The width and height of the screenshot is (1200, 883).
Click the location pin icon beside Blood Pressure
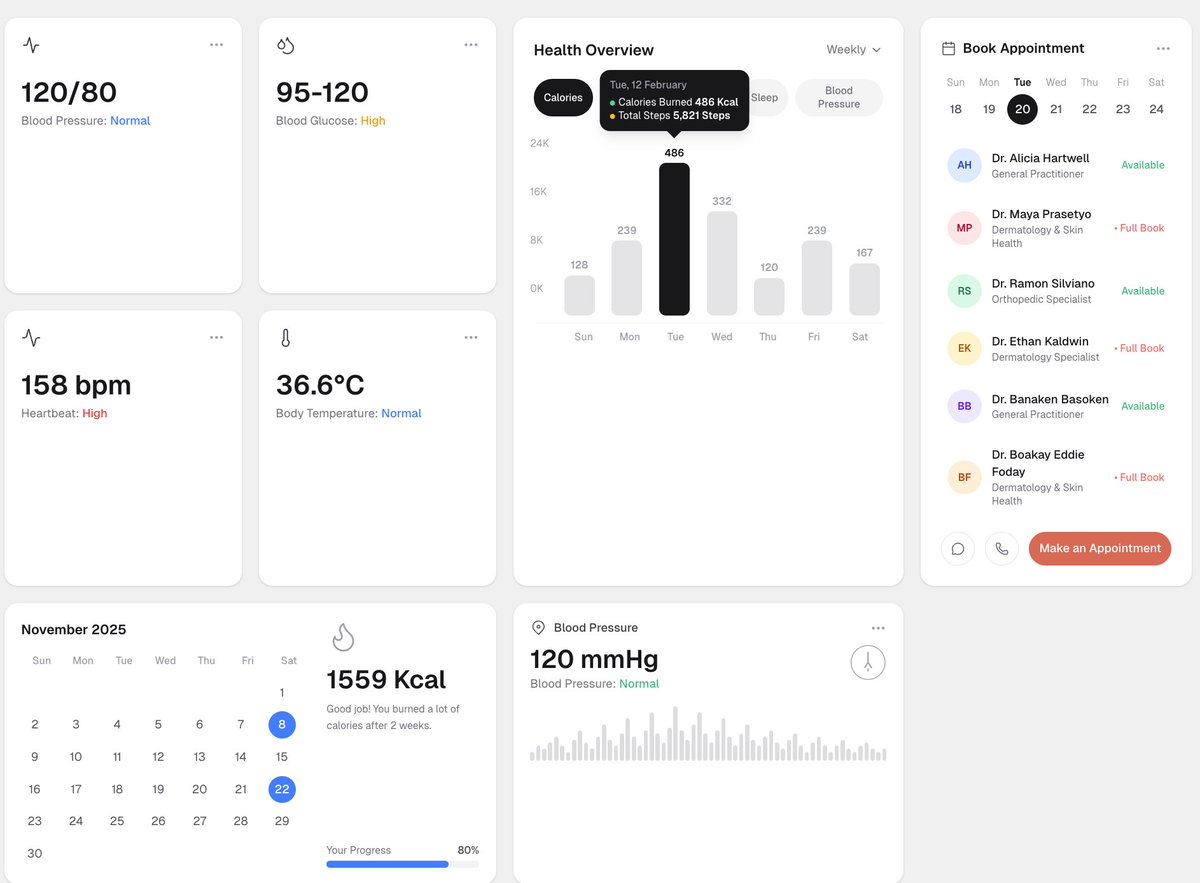pos(538,628)
